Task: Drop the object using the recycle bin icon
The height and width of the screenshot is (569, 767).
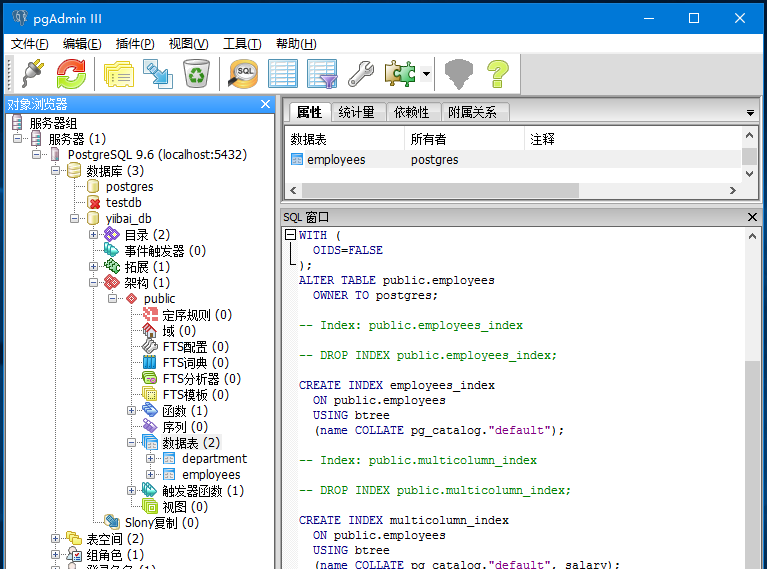Action: 196,73
